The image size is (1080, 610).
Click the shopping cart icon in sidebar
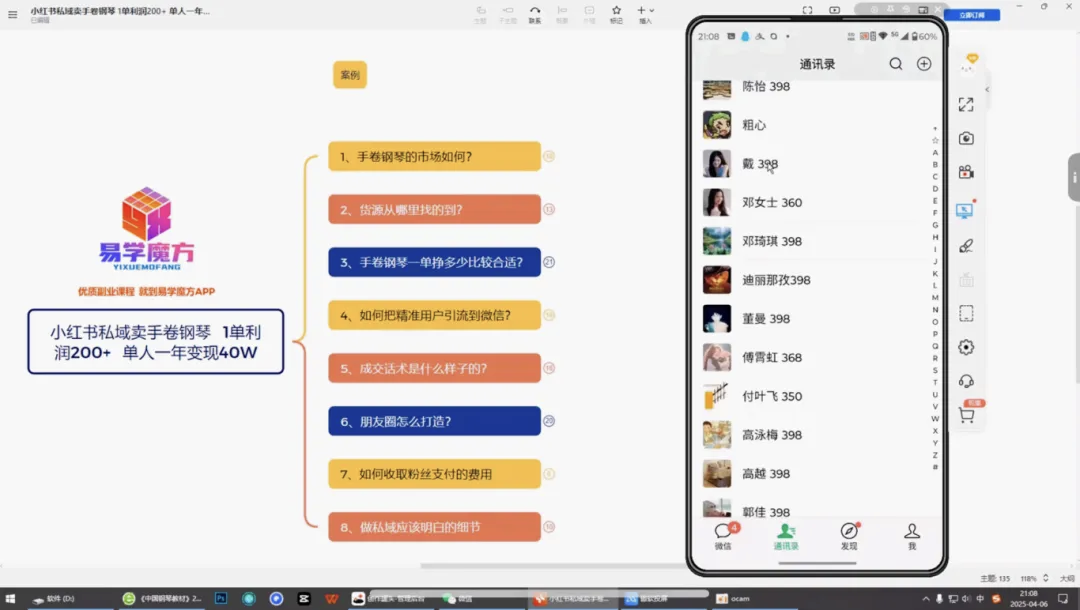coord(966,416)
